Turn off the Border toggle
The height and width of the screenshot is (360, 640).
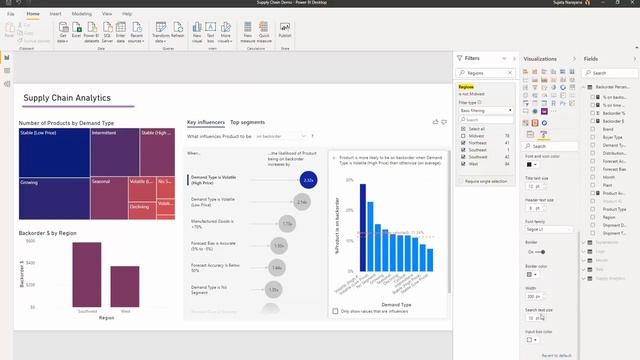[540, 252]
